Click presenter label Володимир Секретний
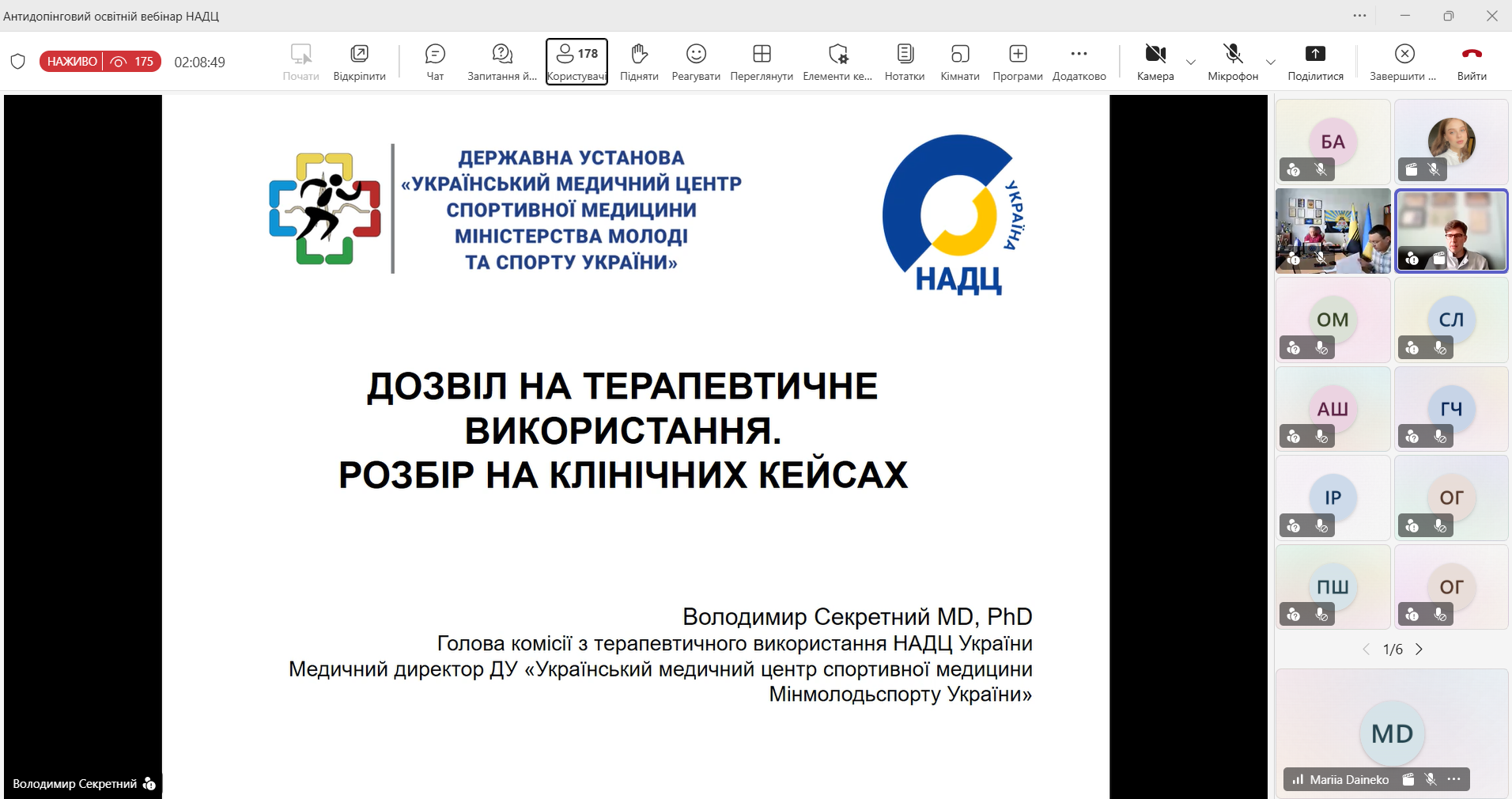This screenshot has height=799, width=1512. click(x=74, y=784)
